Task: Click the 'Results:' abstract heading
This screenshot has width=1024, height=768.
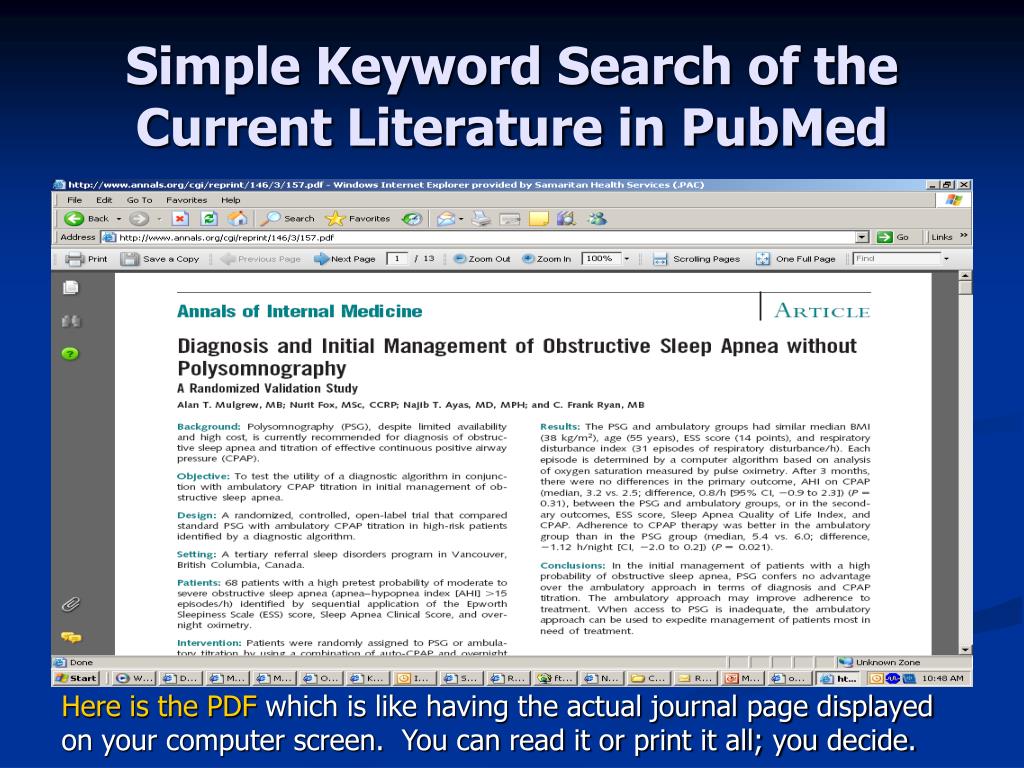Action: pyautogui.click(x=560, y=426)
